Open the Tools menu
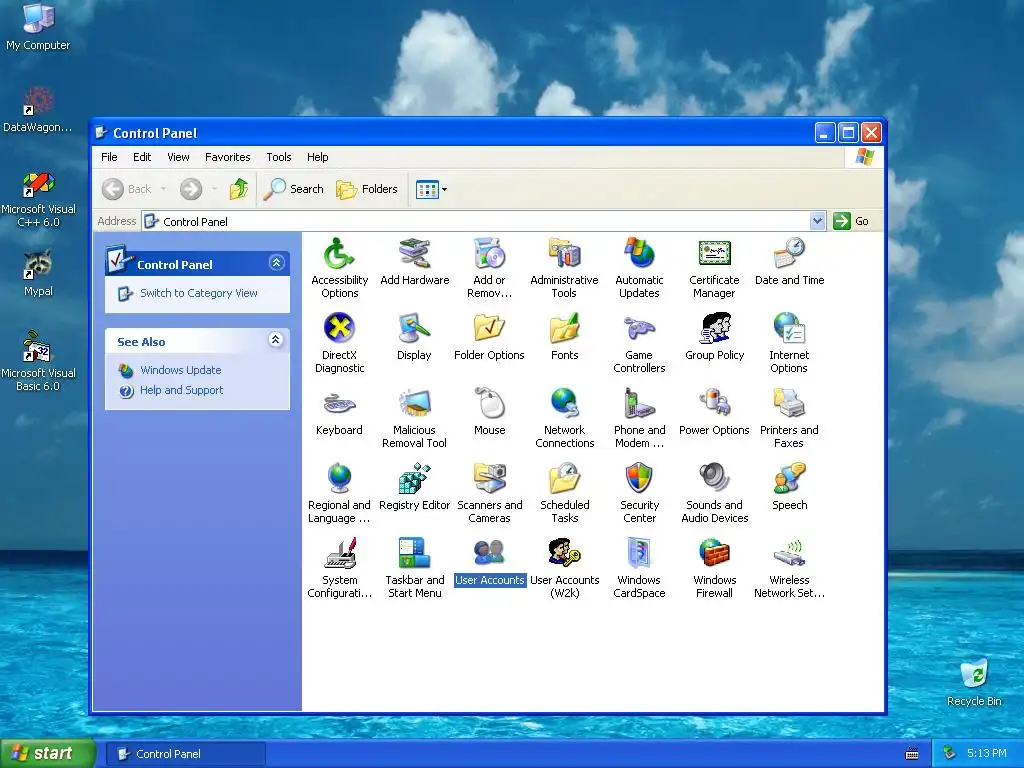The width and height of the screenshot is (1024, 768). [279, 157]
